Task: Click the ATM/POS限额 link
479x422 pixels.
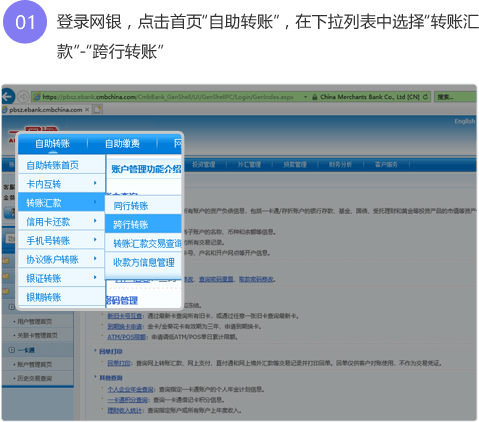Action: [126, 337]
